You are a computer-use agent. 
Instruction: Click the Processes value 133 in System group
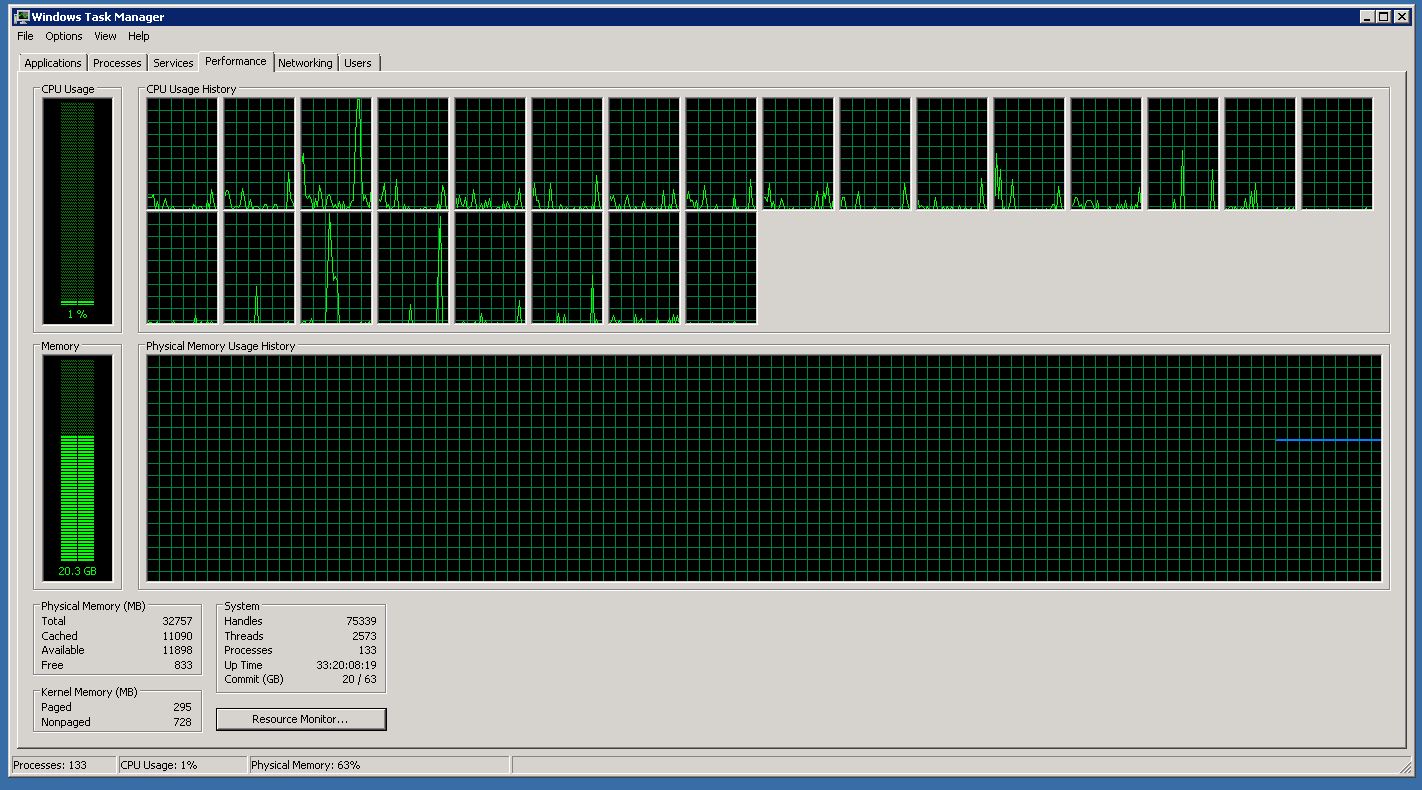[368, 650]
